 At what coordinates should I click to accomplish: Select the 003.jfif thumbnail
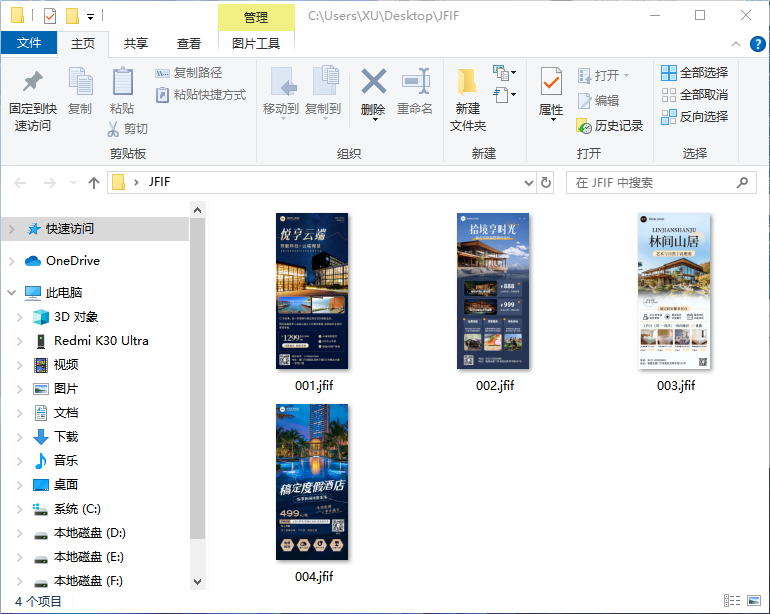(674, 291)
